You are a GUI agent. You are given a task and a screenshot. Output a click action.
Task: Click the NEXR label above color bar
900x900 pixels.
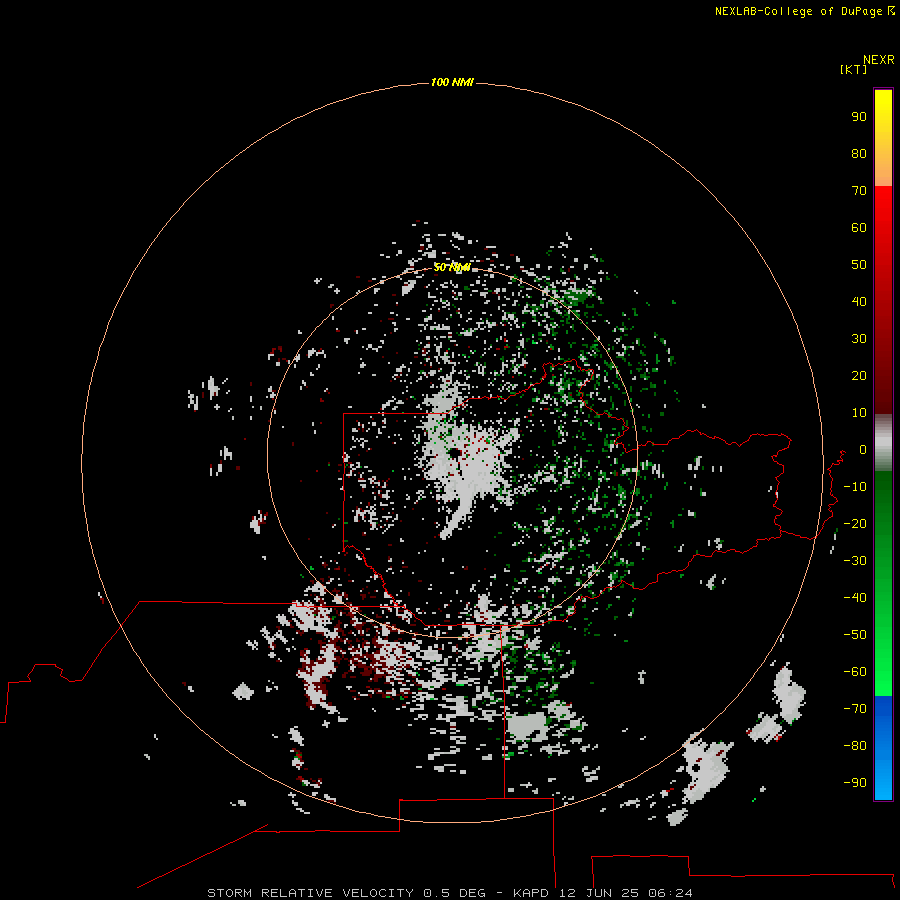pos(879,60)
